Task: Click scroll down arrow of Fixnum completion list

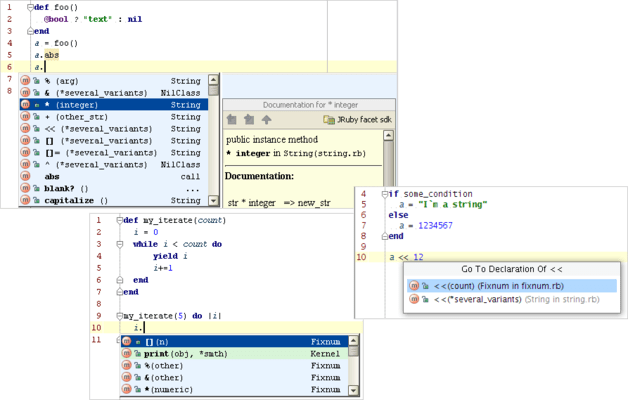Action: [353, 390]
